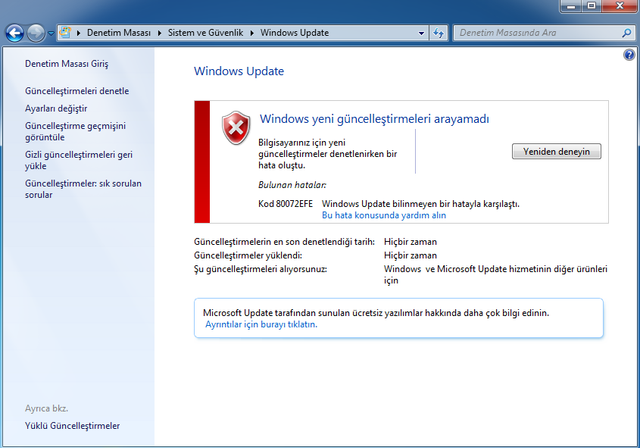Click Bu hata konusunda yardım alın
Image resolution: width=640 pixels, height=448 pixels.
[384, 215]
